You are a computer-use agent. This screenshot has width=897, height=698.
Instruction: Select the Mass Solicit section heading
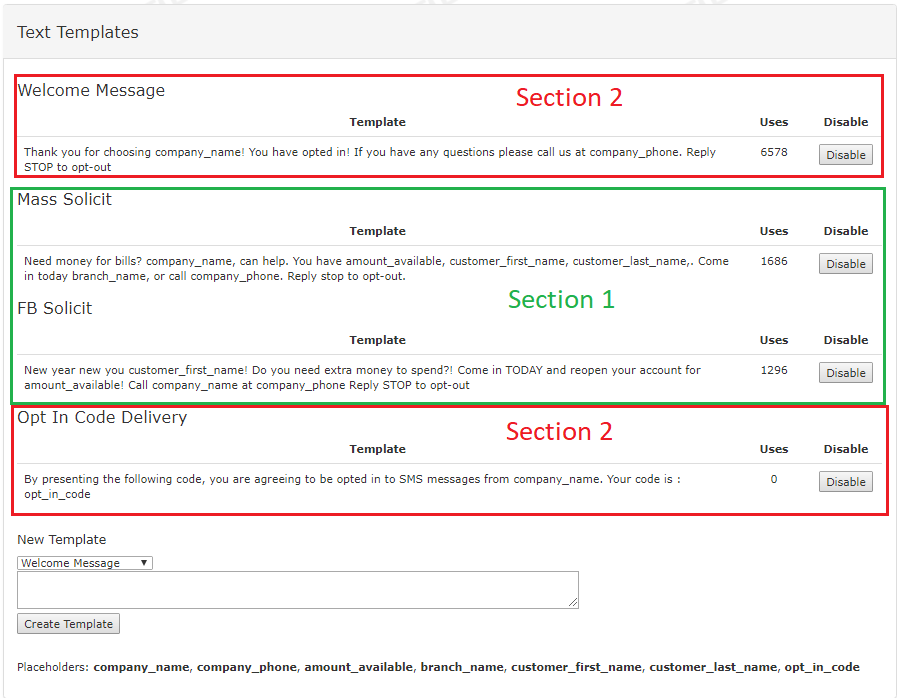(x=64, y=199)
